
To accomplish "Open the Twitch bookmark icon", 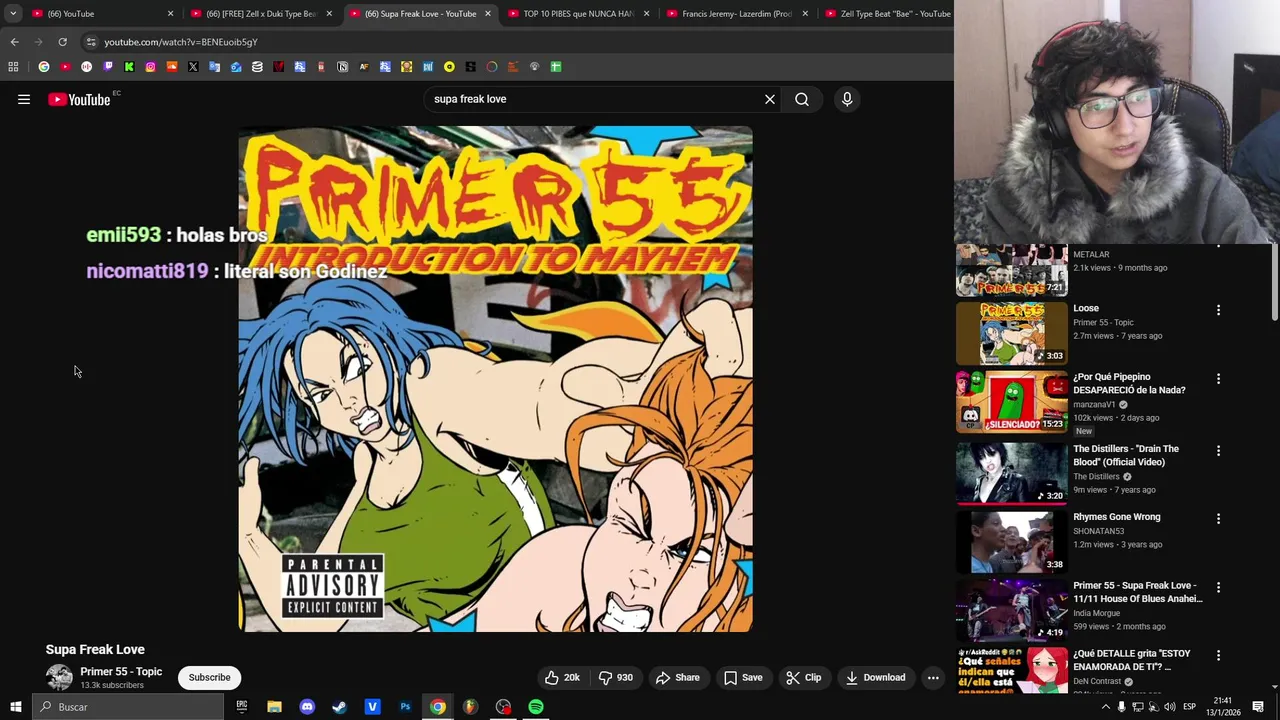I will click(x=108, y=67).
